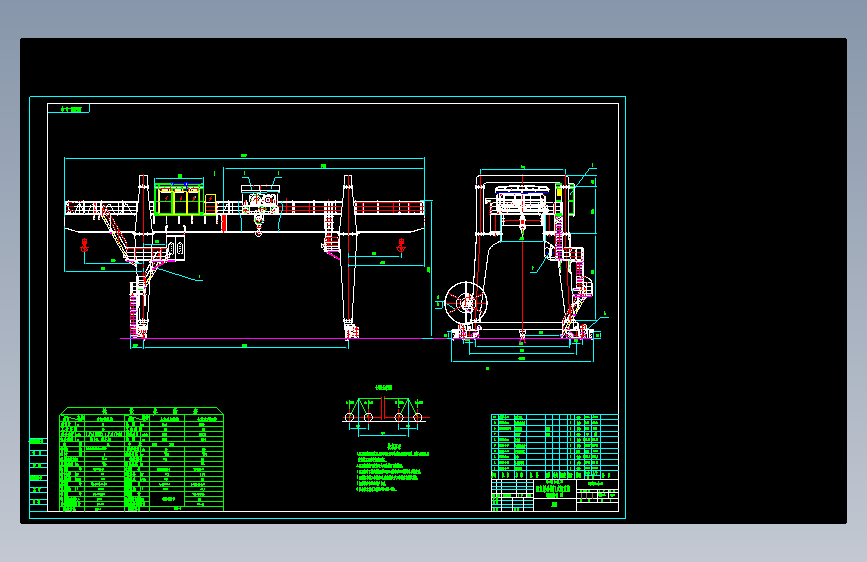Screen dimensions: 867x562
Task: Select the hoist trolley on the main girder
Action: tap(261, 201)
